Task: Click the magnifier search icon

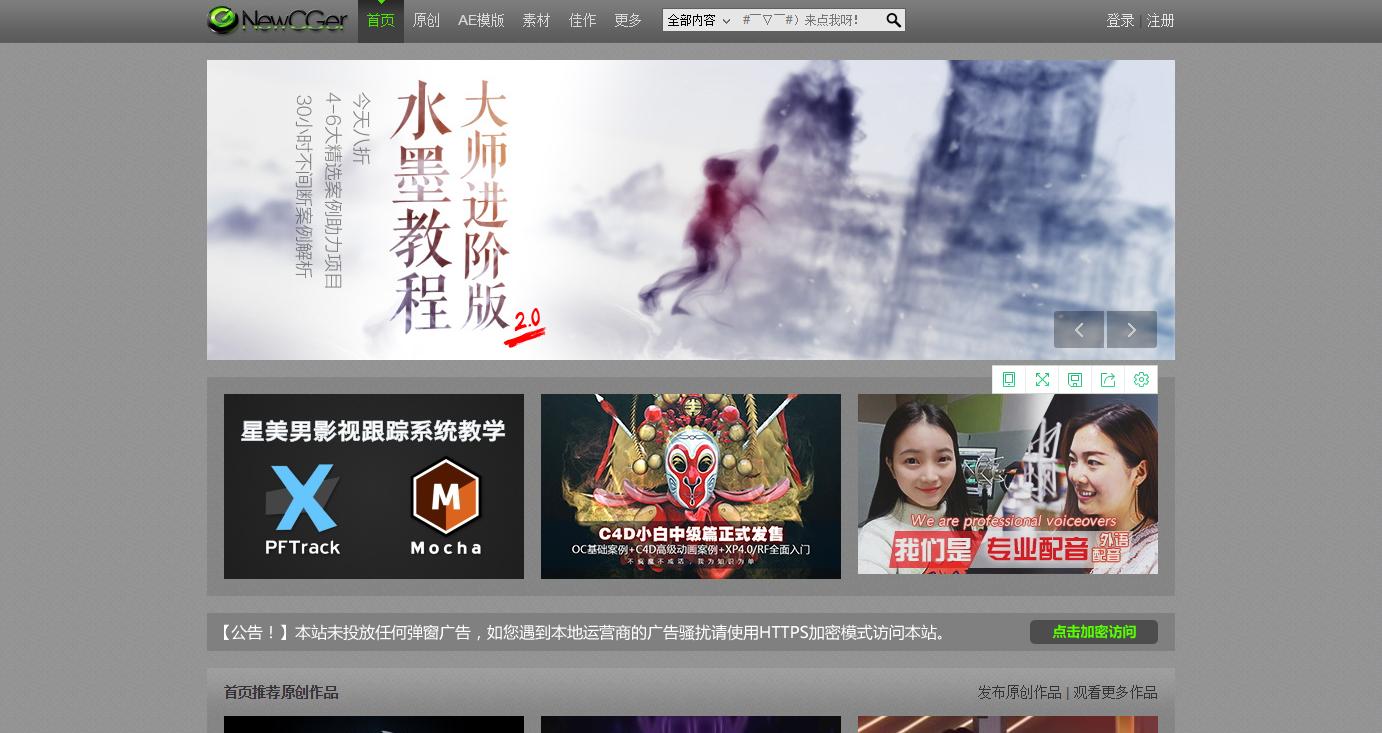Action: point(893,20)
